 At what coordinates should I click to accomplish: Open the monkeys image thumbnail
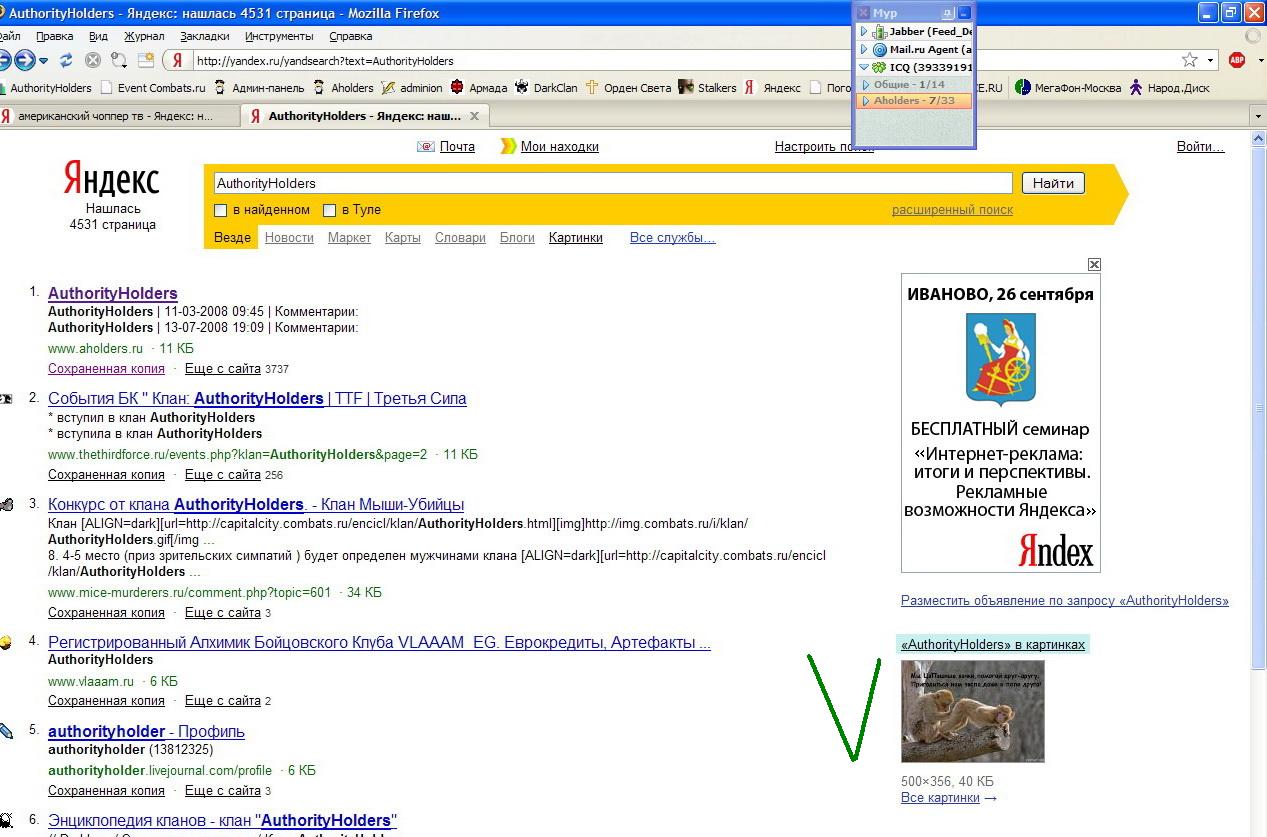(972, 711)
